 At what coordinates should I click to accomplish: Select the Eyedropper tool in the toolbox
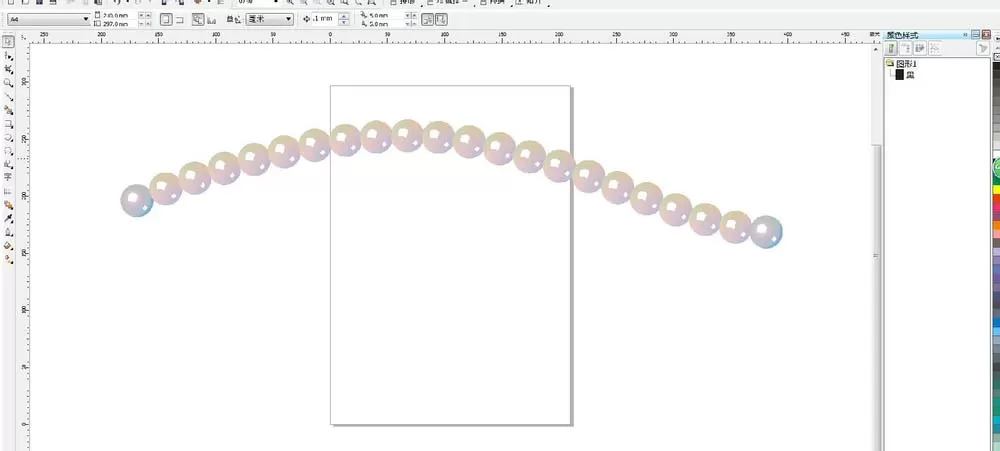9,219
